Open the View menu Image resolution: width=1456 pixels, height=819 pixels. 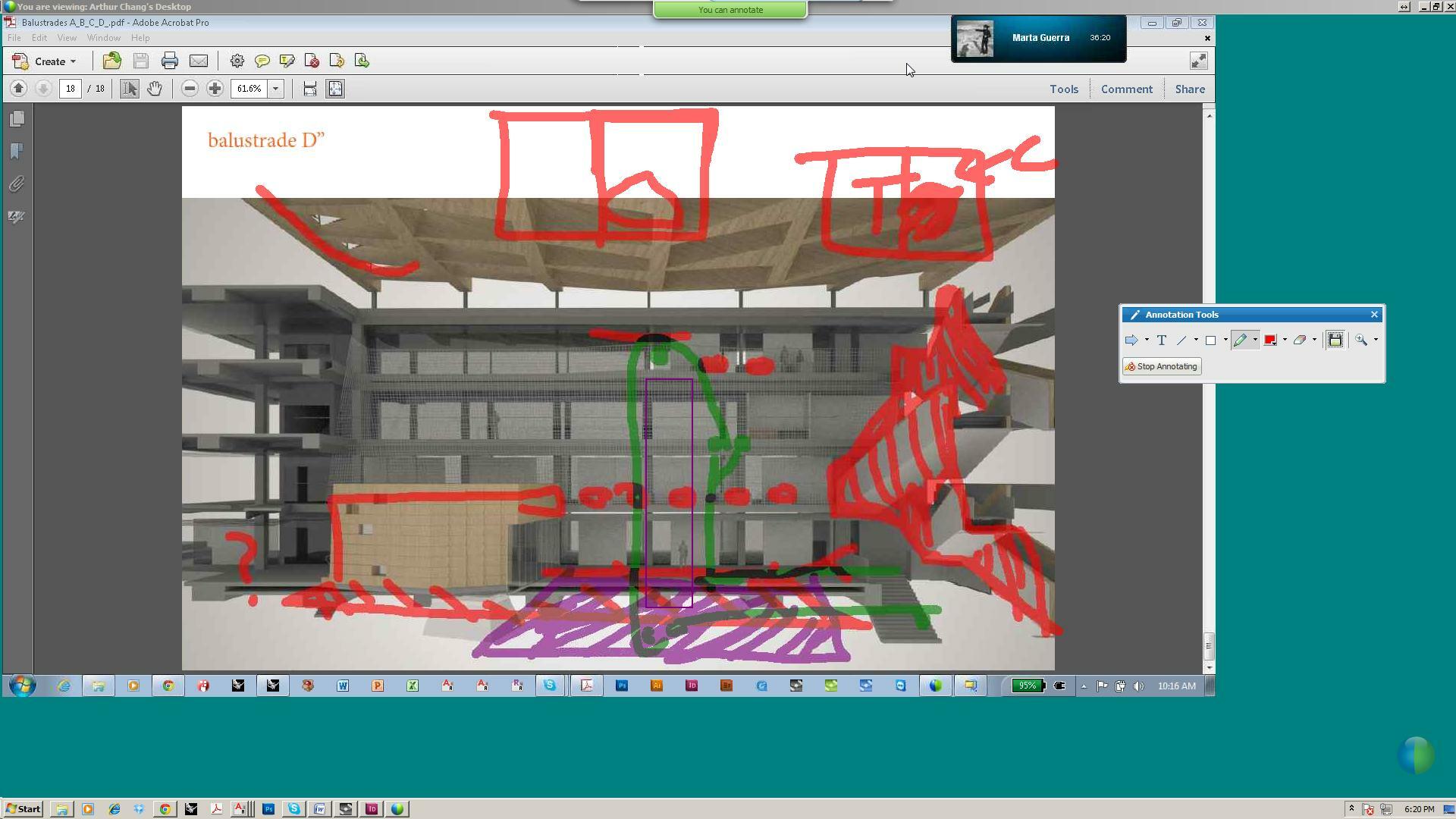tap(67, 38)
